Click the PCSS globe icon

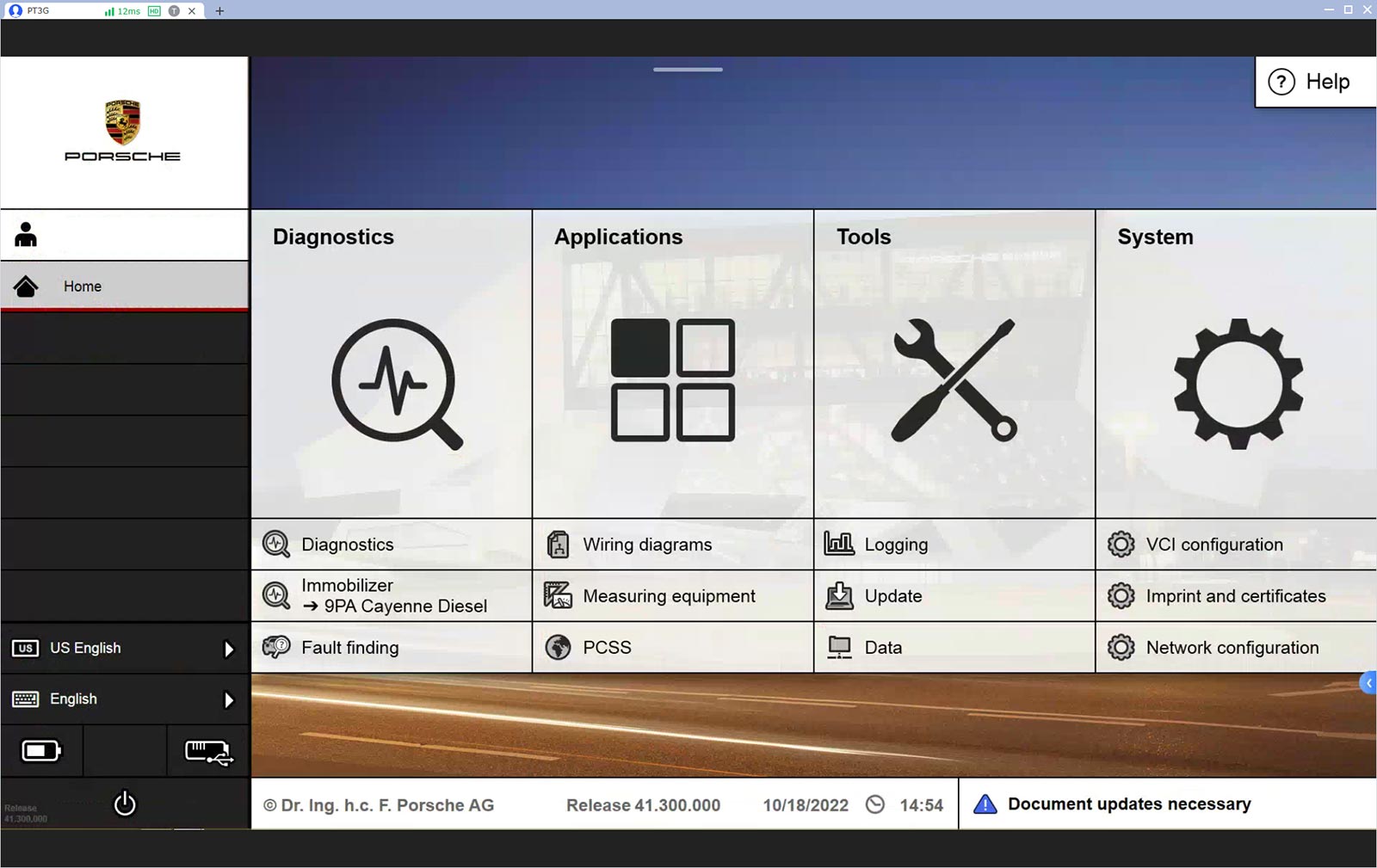(558, 647)
